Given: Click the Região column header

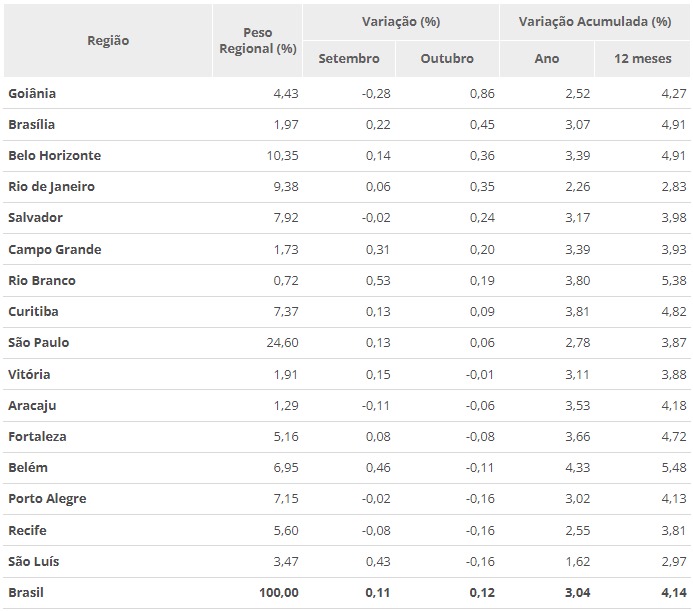Looking at the screenshot, I should click(x=108, y=41).
